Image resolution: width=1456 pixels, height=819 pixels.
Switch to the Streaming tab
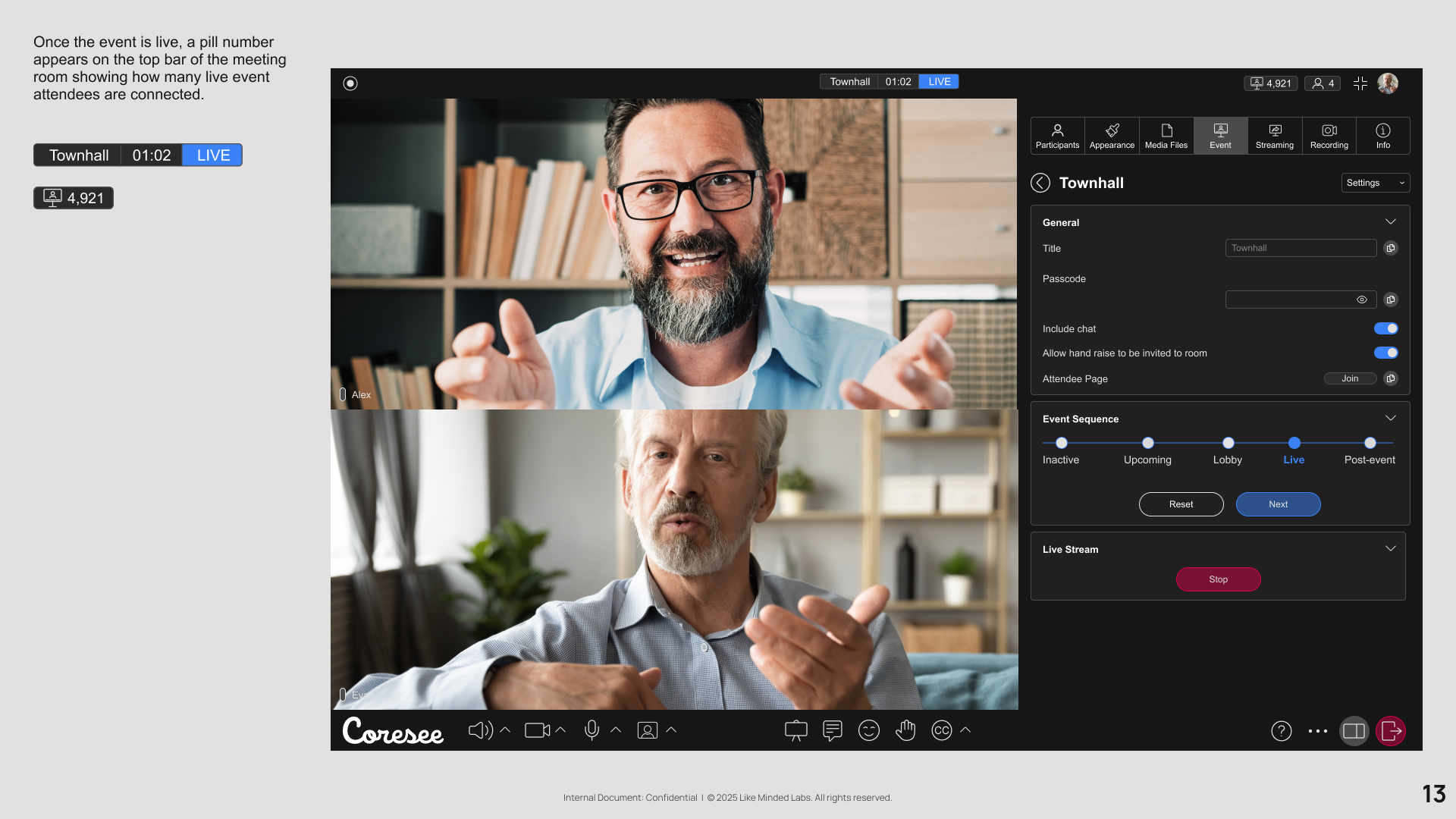click(x=1274, y=136)
